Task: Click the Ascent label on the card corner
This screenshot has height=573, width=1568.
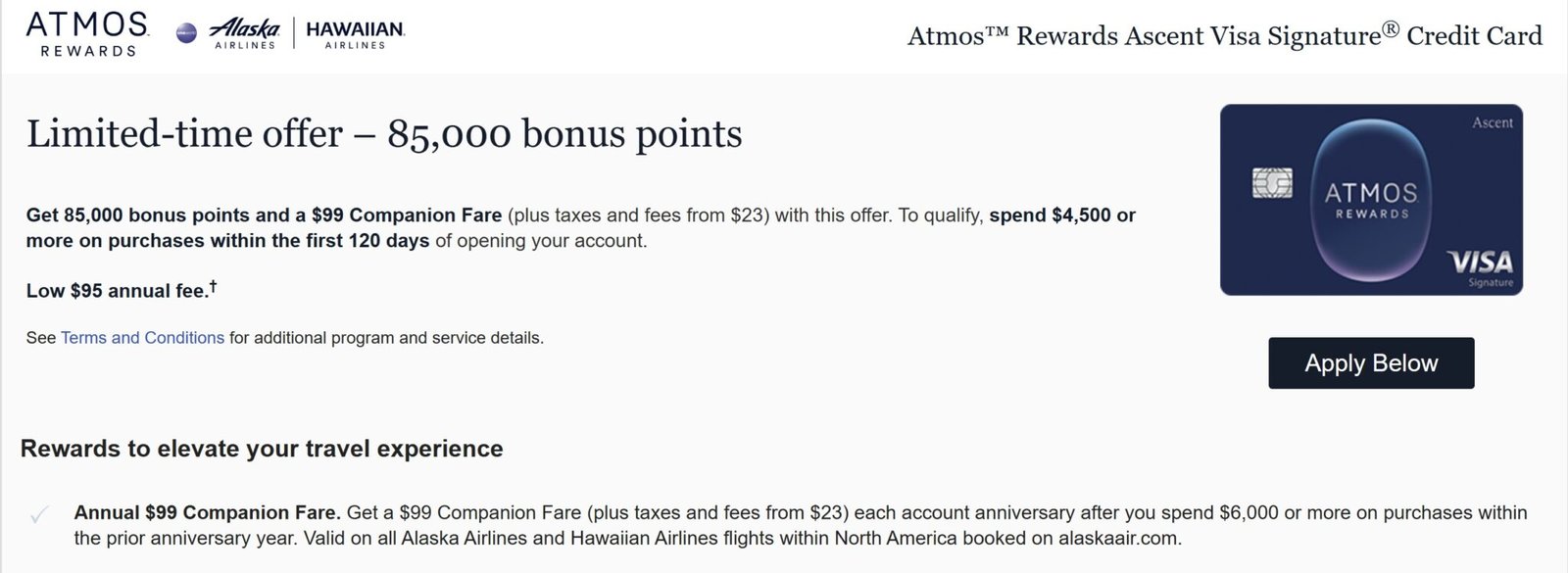Action: click(x=1492, y=122)
